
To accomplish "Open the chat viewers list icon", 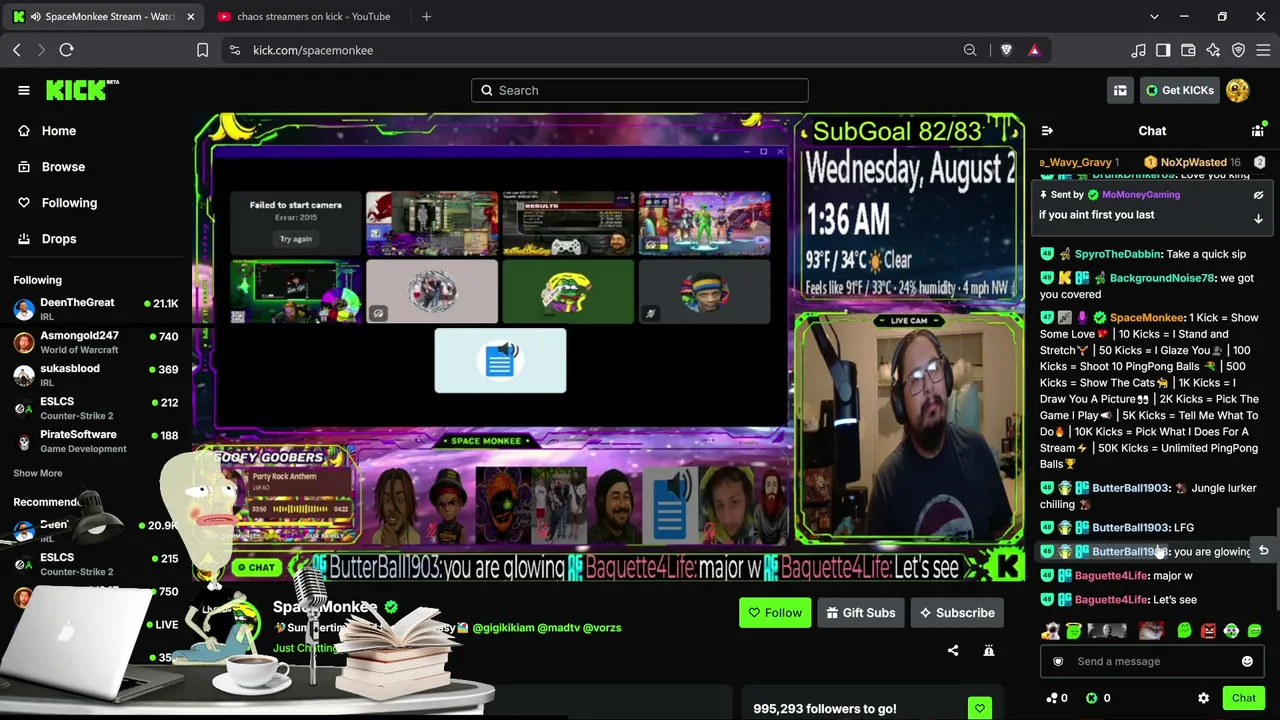I will pyautogui.click(x=1258, y=131).
